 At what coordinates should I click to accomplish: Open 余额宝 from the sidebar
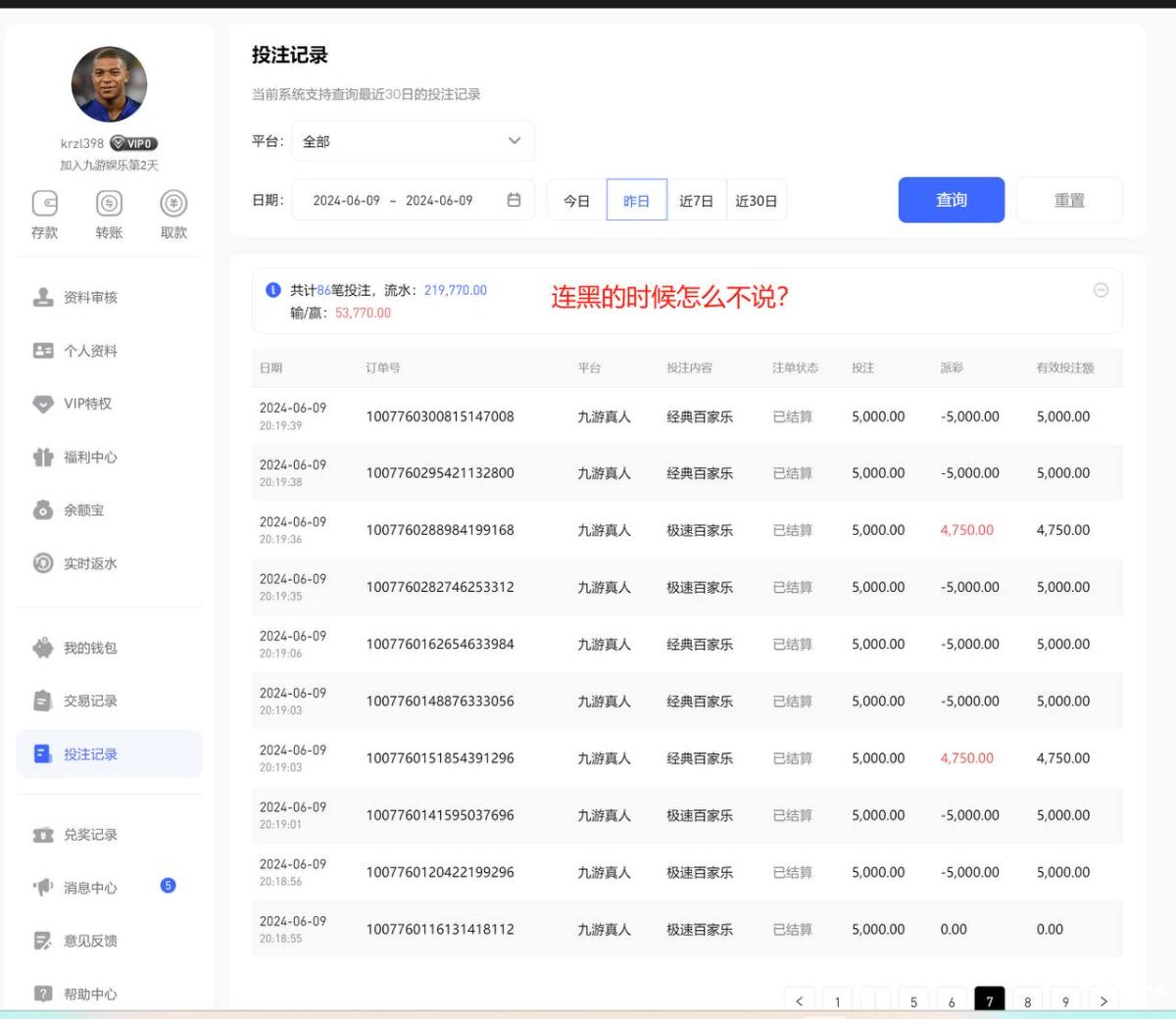(x=83, y=510)
